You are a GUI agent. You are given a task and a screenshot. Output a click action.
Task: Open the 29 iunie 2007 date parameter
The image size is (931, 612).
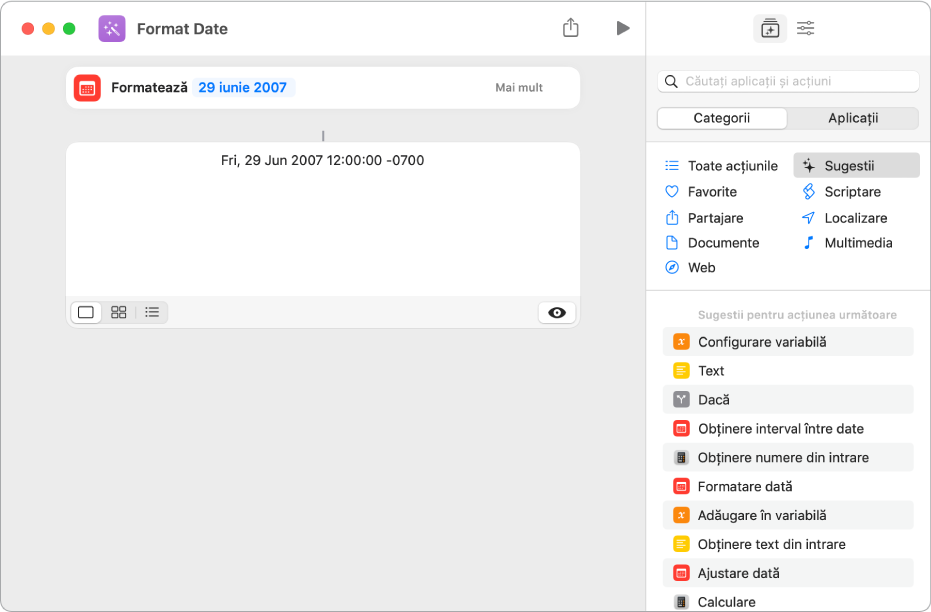[243, 88]
